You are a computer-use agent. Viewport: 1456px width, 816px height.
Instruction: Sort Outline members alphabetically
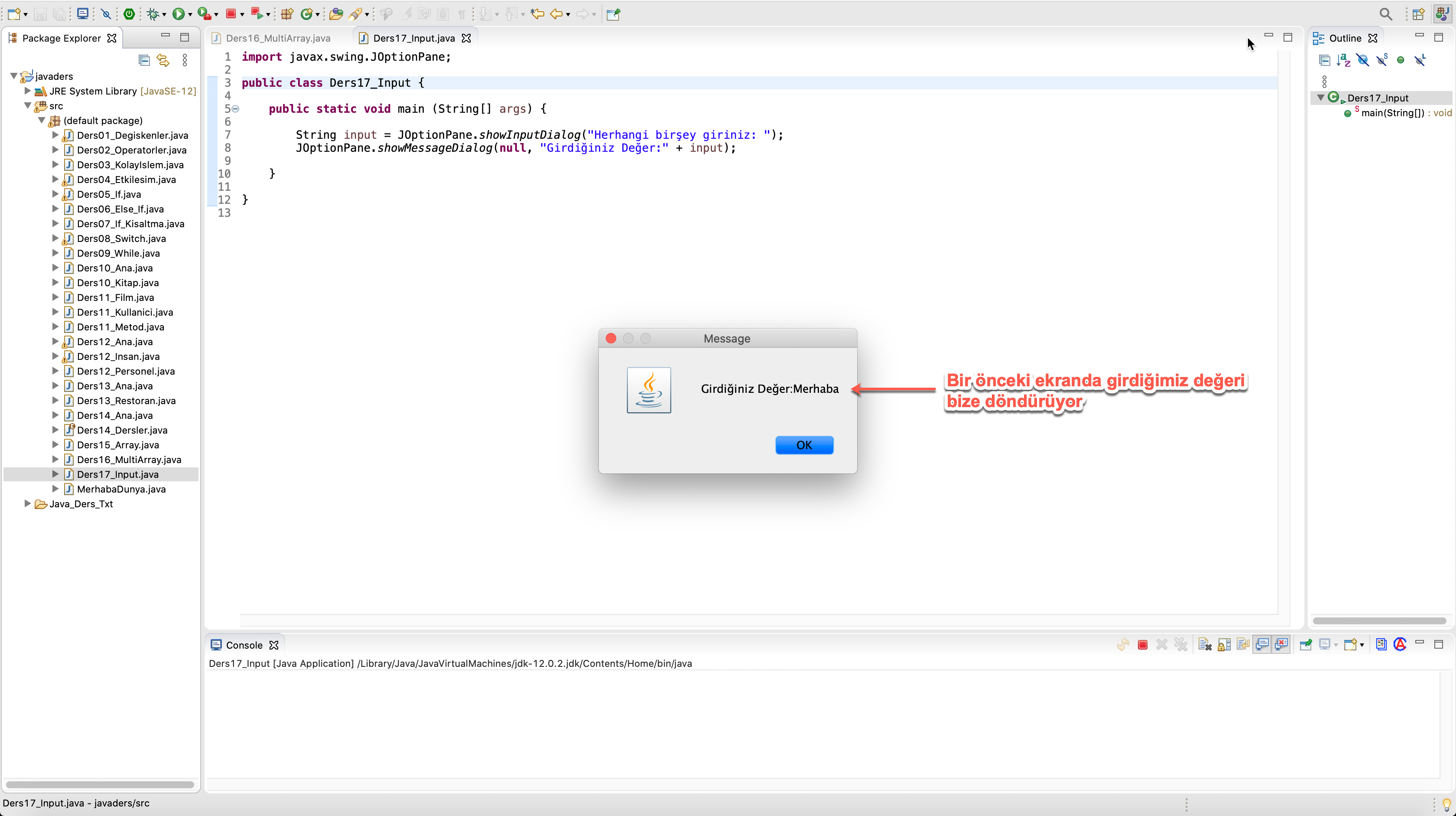coord(1343,60)
